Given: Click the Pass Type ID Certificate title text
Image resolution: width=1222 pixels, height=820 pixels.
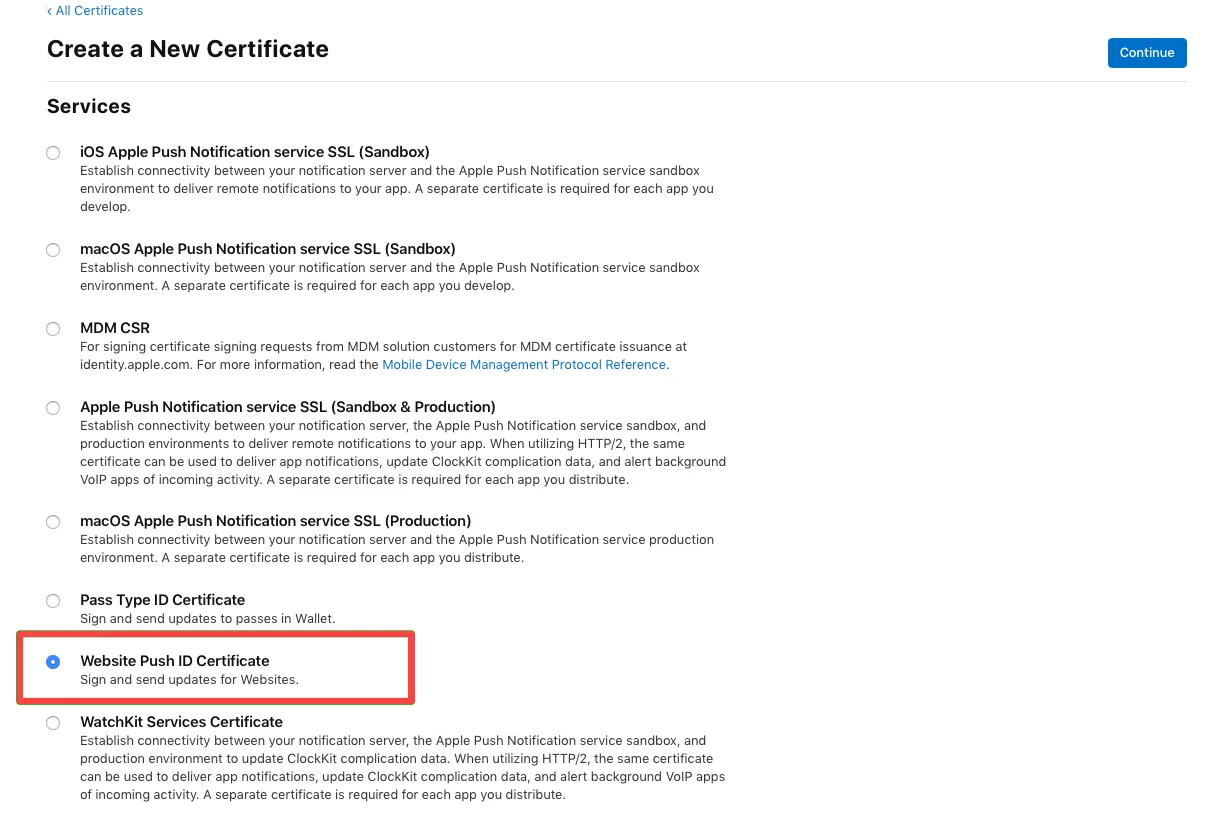Looking at the screenshot, I should click(x=162, y=600).
